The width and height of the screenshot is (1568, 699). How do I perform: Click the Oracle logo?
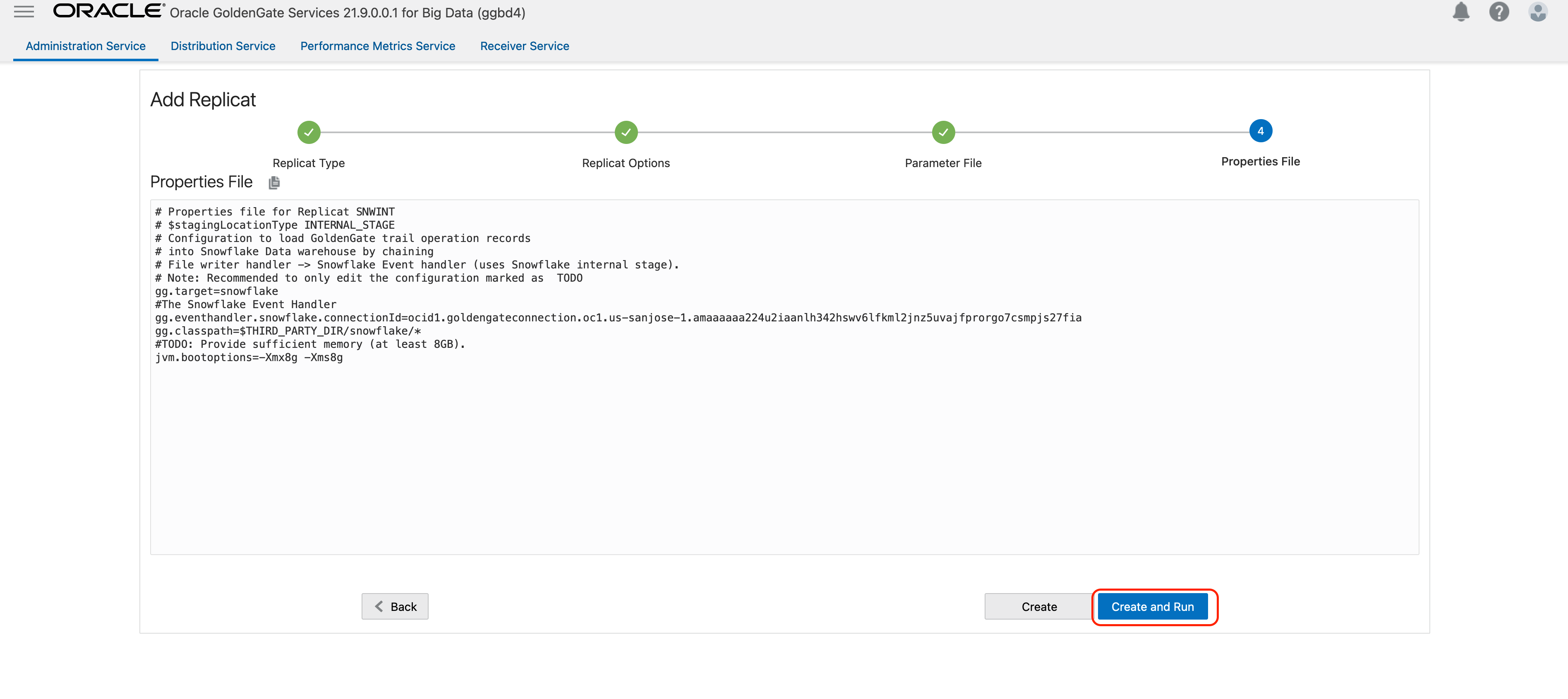coord(106,10)
